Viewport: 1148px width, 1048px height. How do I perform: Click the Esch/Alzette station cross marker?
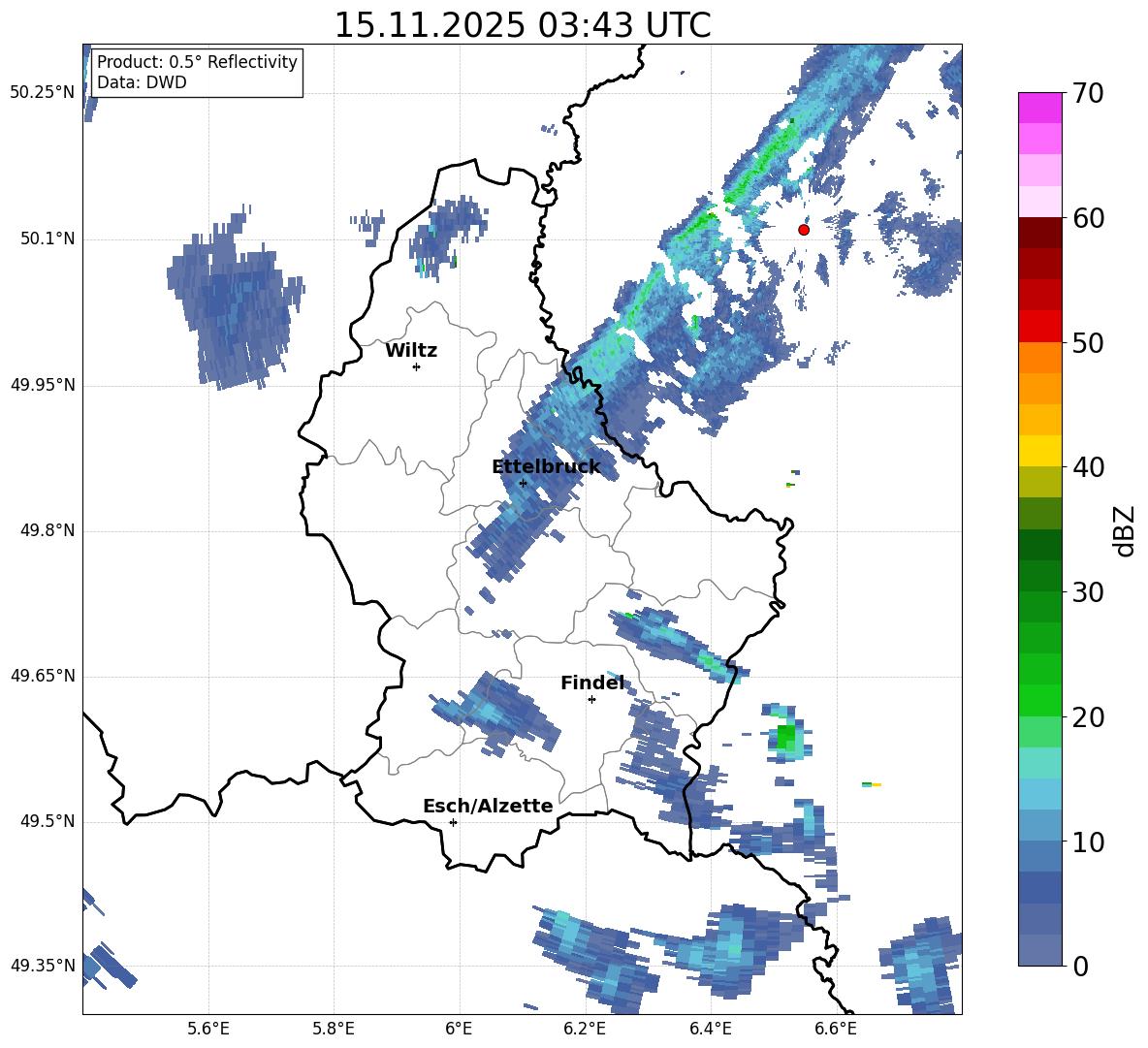point(453,822)
